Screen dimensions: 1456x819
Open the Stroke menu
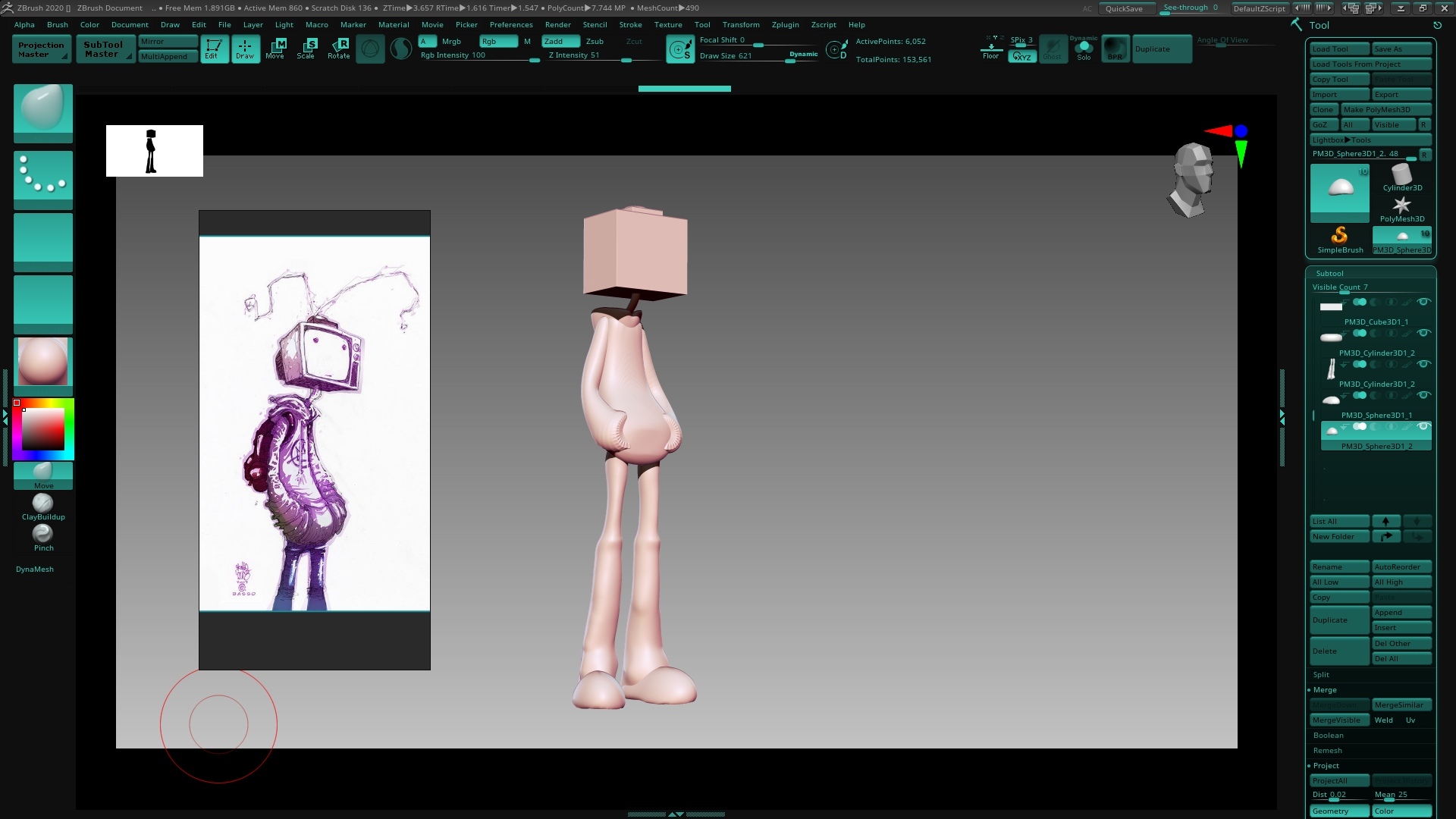(x=630, y=25)
